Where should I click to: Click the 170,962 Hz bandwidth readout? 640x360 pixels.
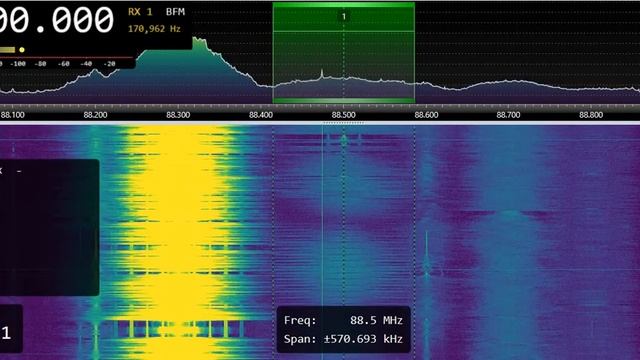tap(154, 29)
